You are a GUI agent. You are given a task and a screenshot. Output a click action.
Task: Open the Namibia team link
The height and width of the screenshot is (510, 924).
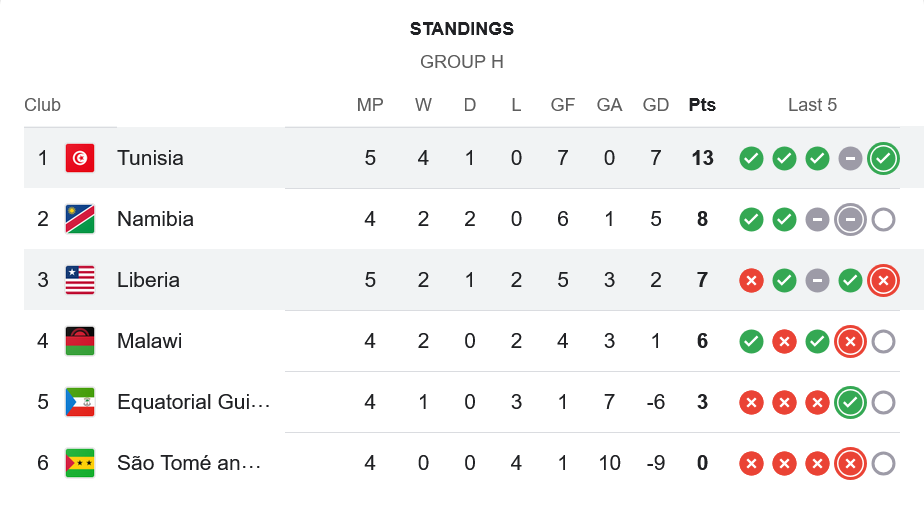click(x=155, y=219)
